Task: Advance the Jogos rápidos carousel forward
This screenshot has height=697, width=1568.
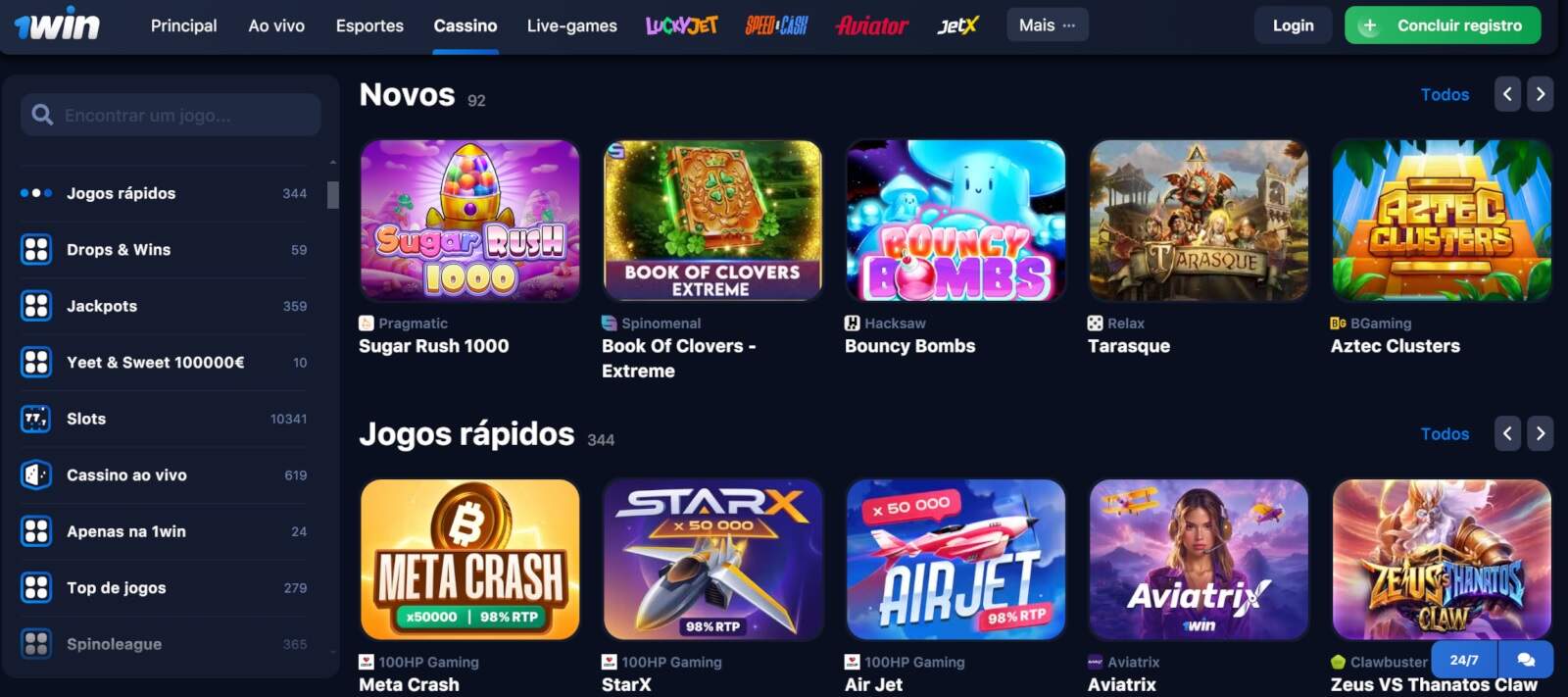Action: click(x=1541, y=433)
